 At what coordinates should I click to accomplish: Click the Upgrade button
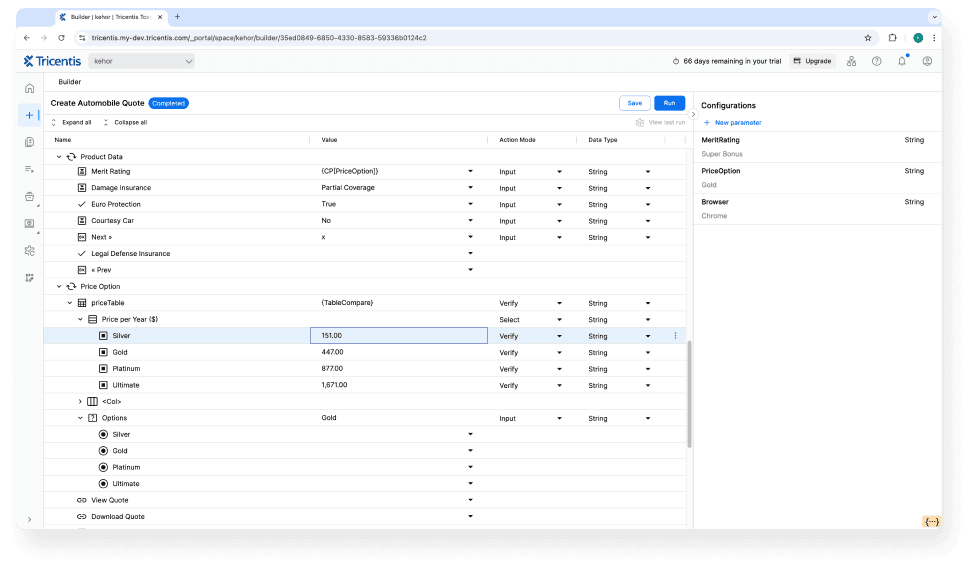pyautogui.click(x=812, y=61)
